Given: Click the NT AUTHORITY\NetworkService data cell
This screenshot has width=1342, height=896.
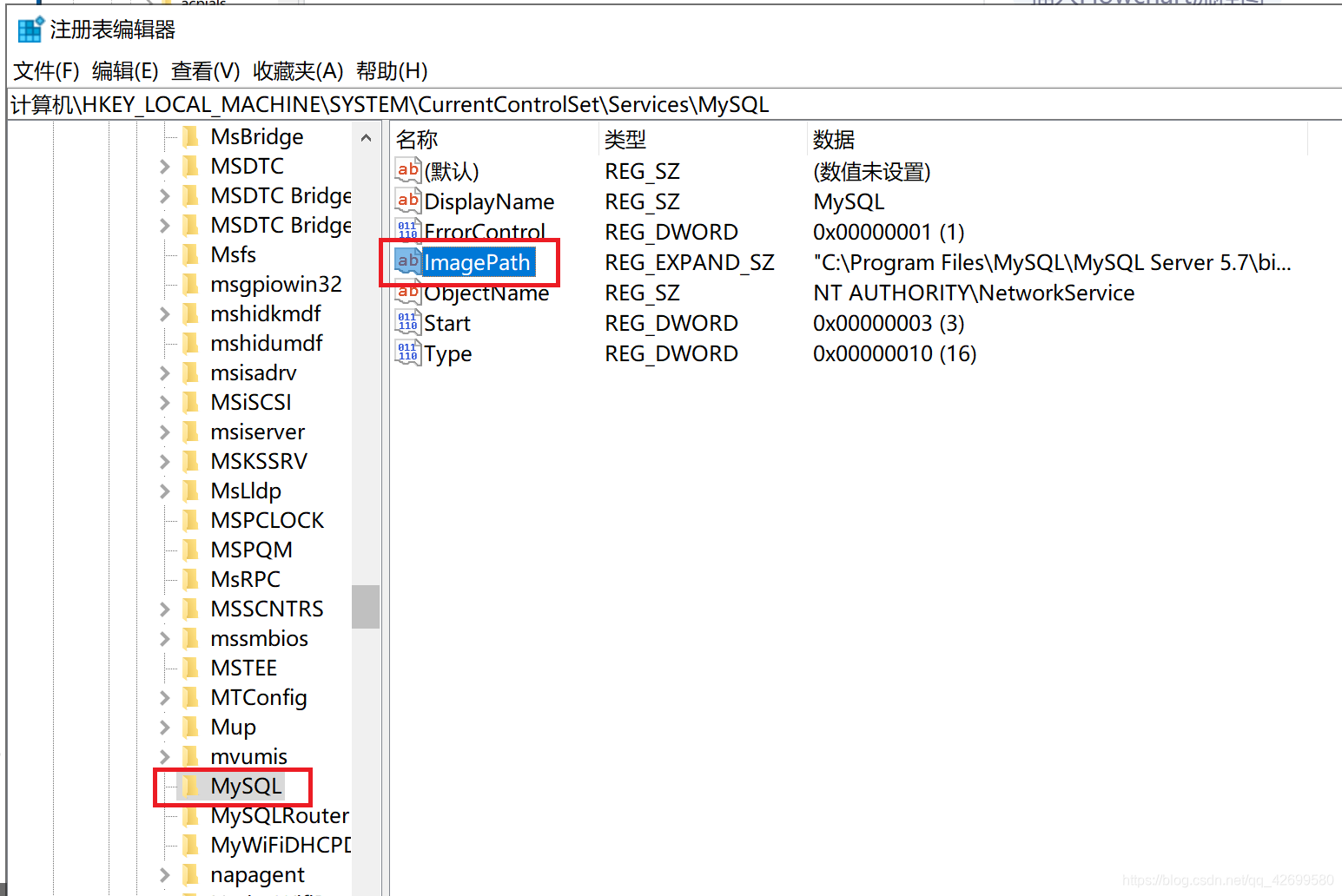Looking at the screenshot, I should click(974, 293).
